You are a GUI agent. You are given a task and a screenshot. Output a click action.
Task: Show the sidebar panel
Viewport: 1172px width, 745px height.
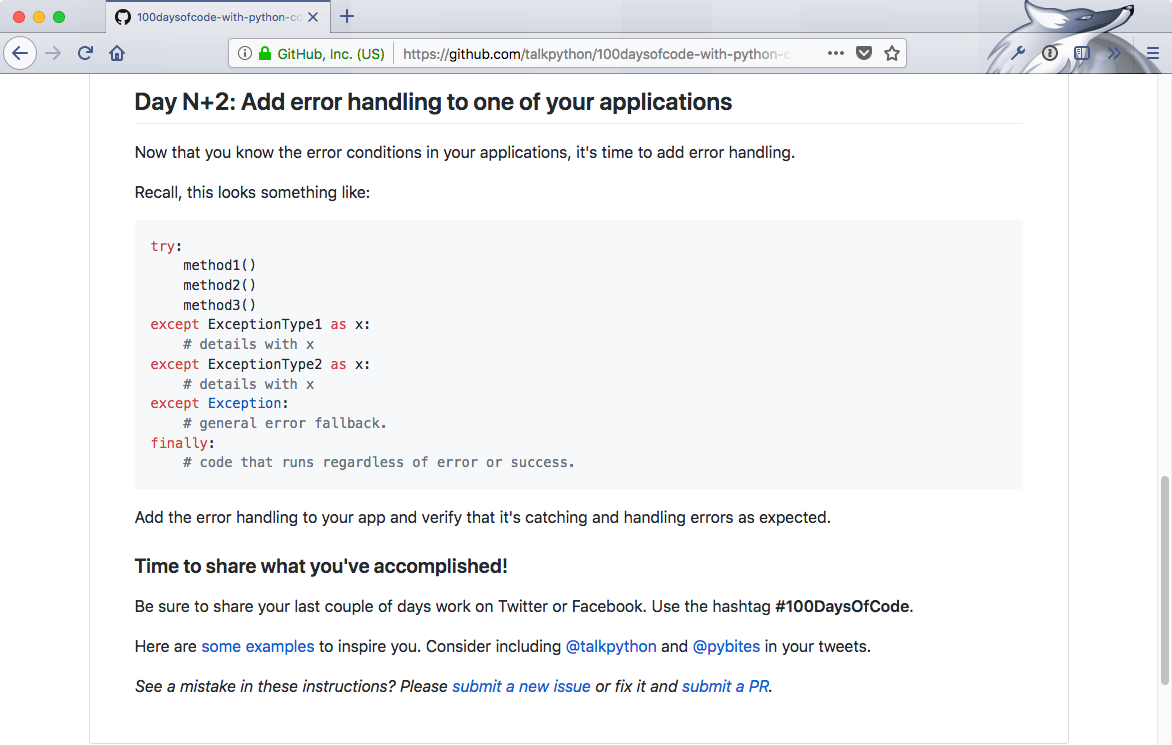click(1082, 53)
